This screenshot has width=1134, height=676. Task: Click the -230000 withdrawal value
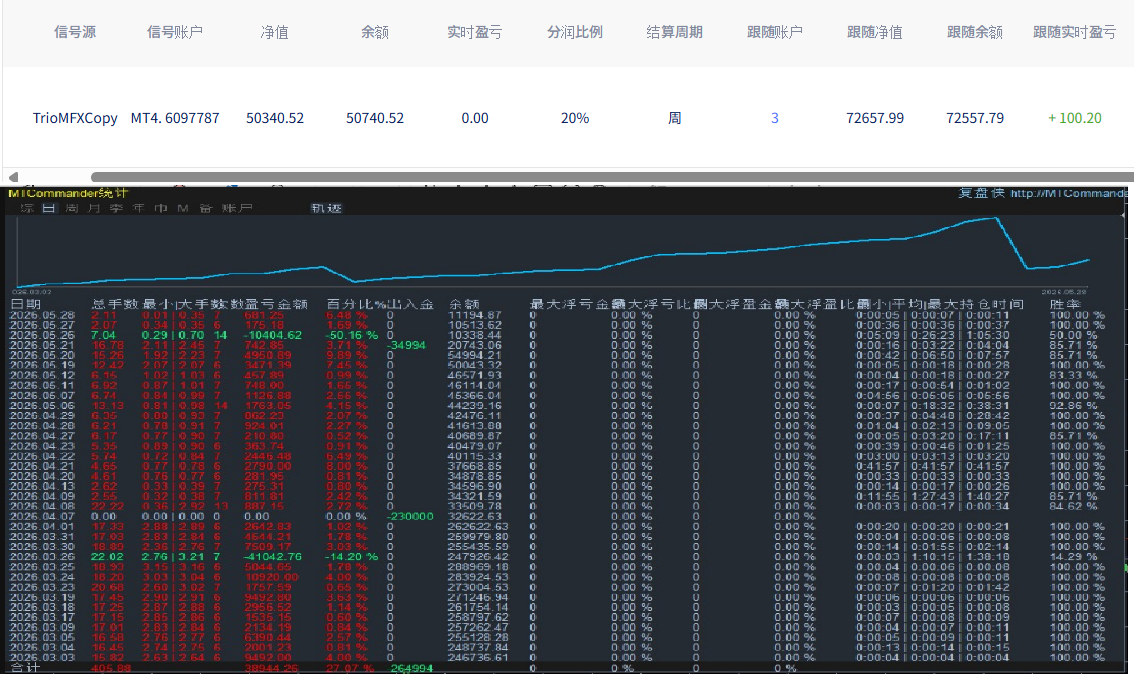[409, 516]
